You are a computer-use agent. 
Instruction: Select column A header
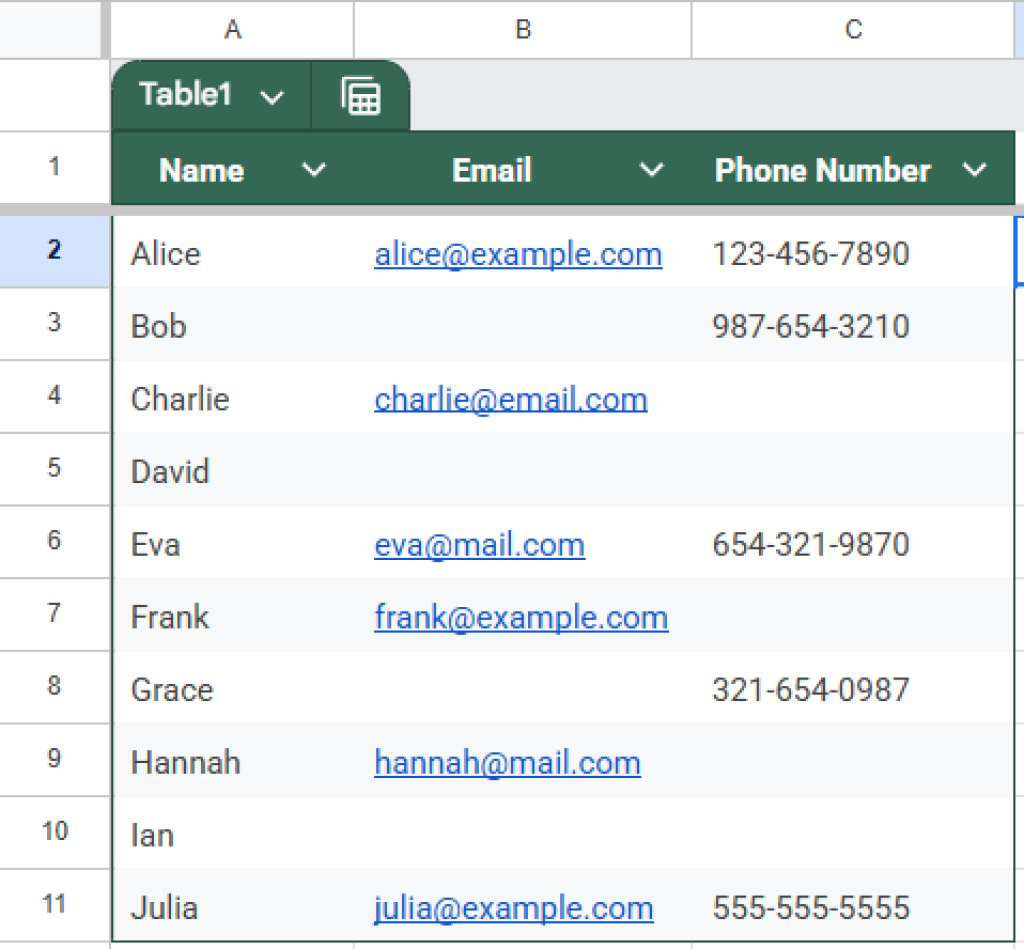click(x=232, y=30)
